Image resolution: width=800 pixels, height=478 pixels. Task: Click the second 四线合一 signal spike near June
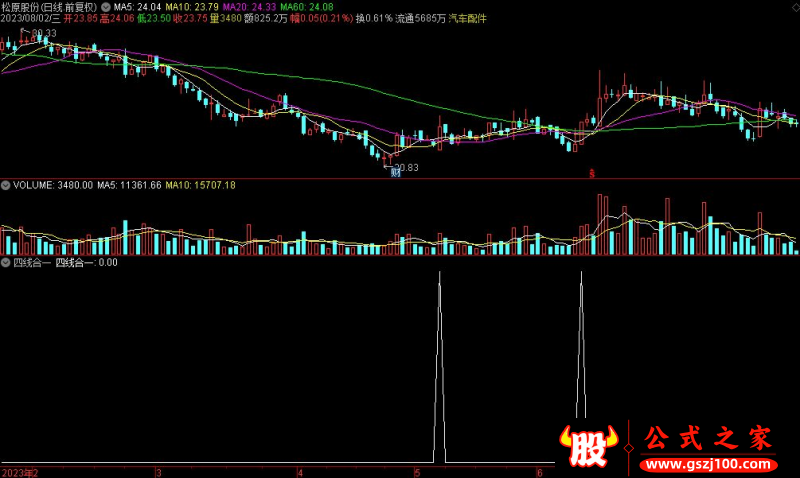[581, 344]
